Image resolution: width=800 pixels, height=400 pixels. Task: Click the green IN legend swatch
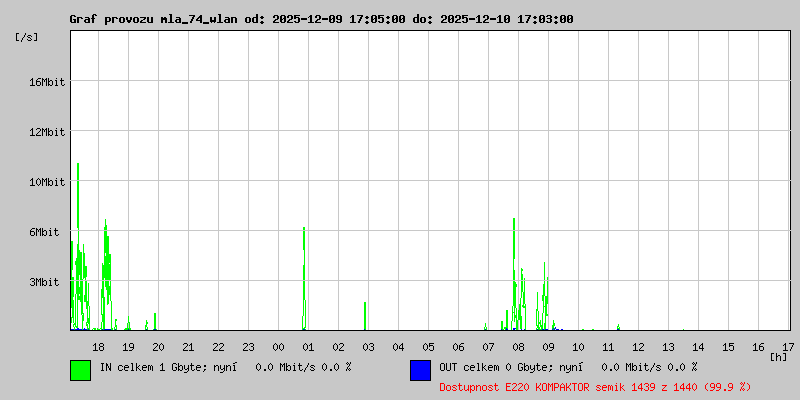click(x=81, y=370)
